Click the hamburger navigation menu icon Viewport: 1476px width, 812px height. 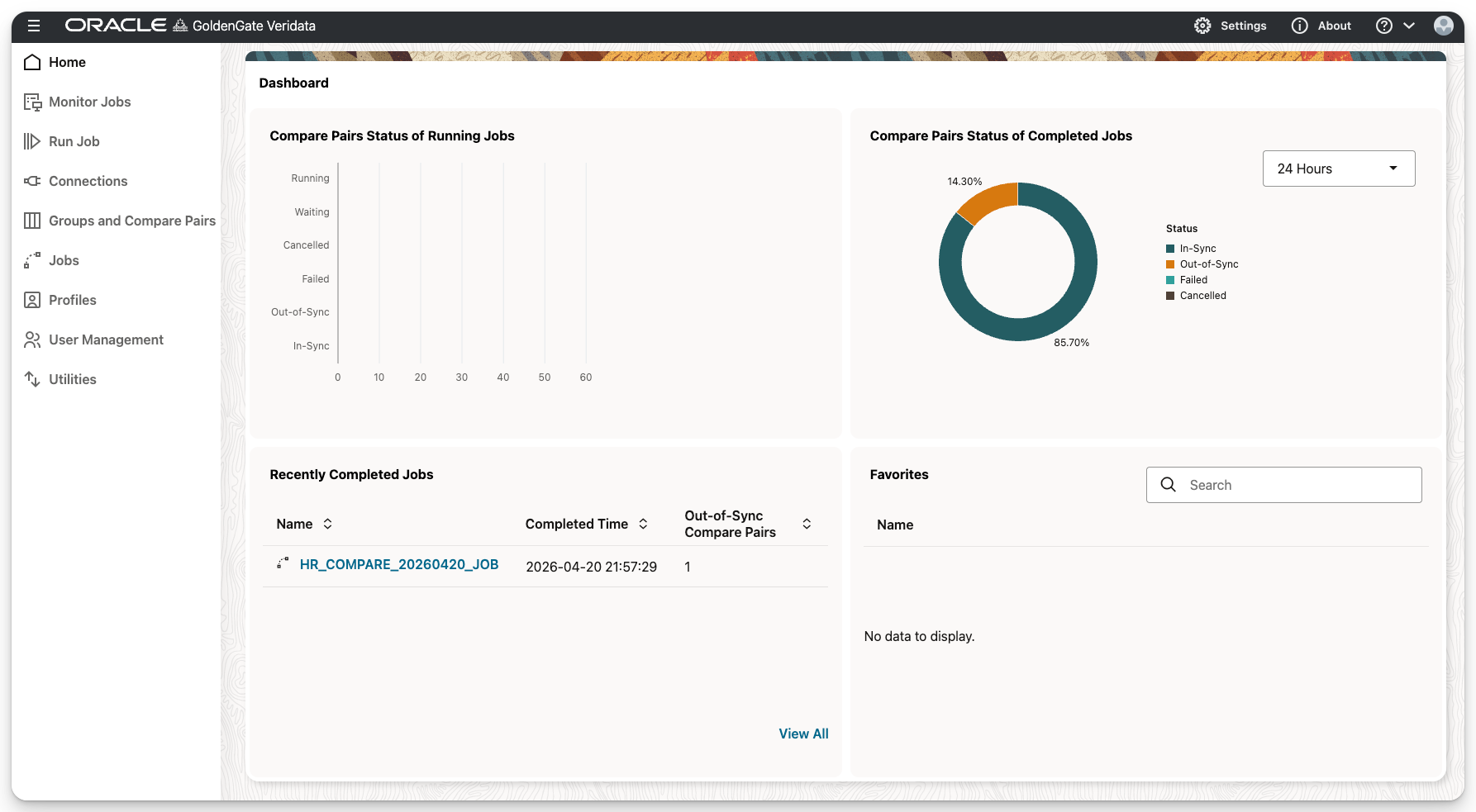[x=34, y=26]
